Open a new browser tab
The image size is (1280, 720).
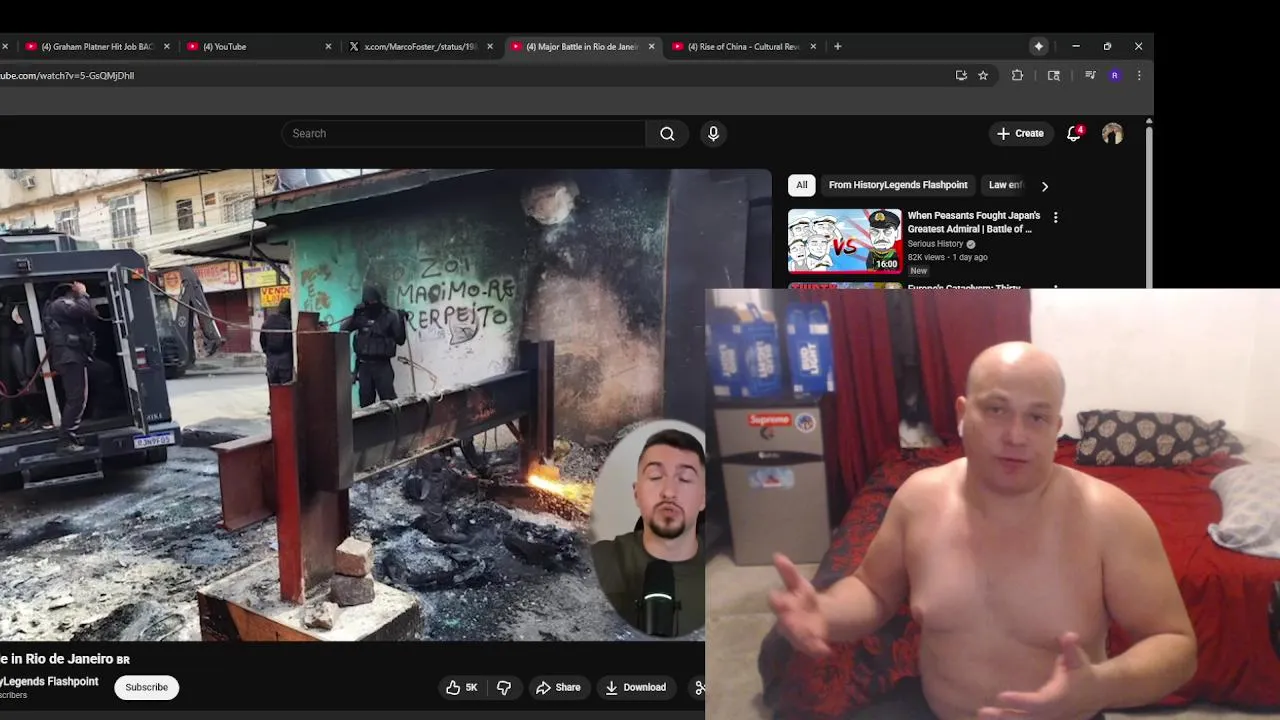tap(838, 46)
